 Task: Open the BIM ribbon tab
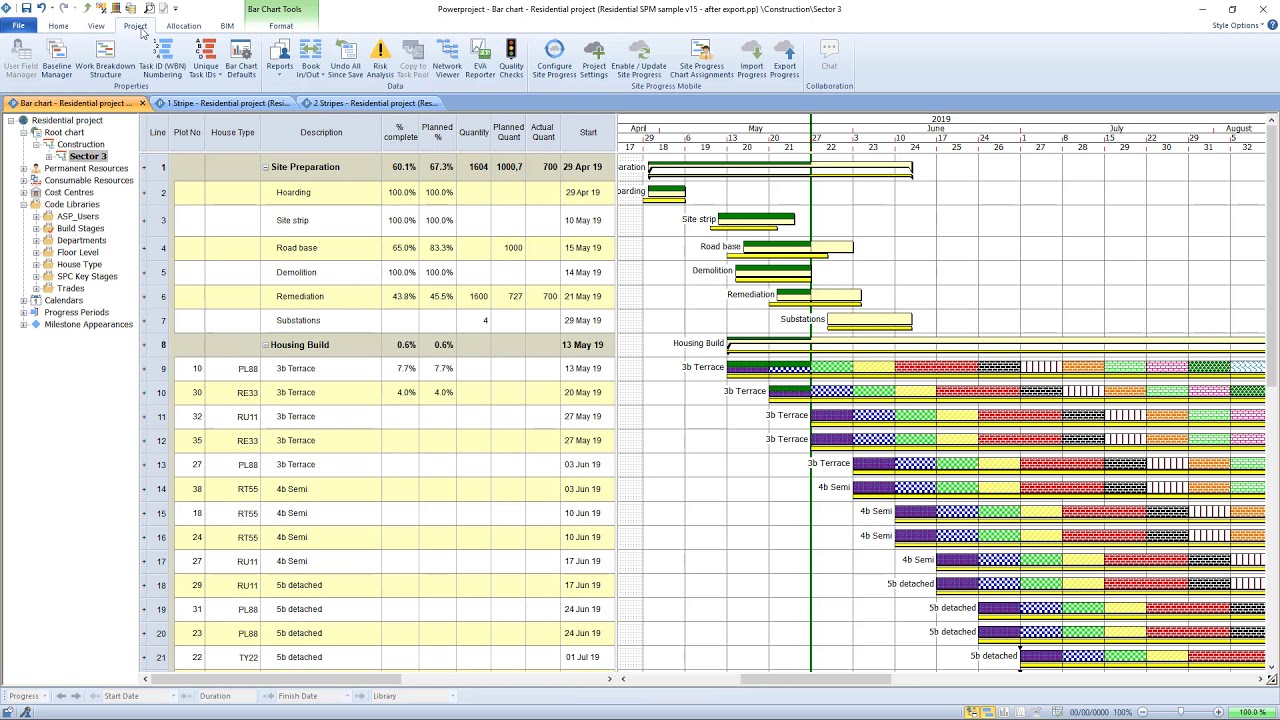[x=227, y=26]
